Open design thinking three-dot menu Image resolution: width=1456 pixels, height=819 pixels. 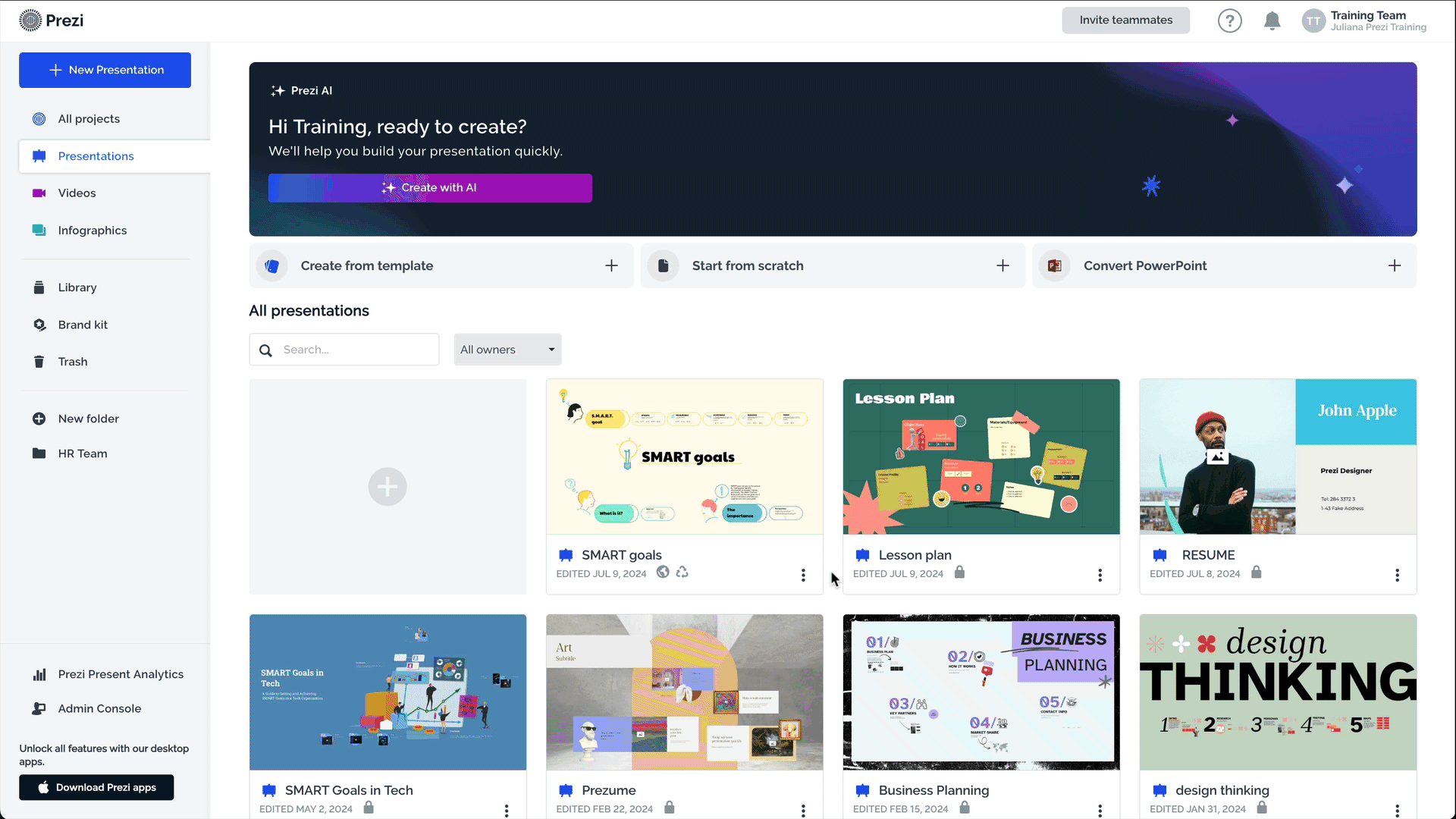tap(1397, 810)
